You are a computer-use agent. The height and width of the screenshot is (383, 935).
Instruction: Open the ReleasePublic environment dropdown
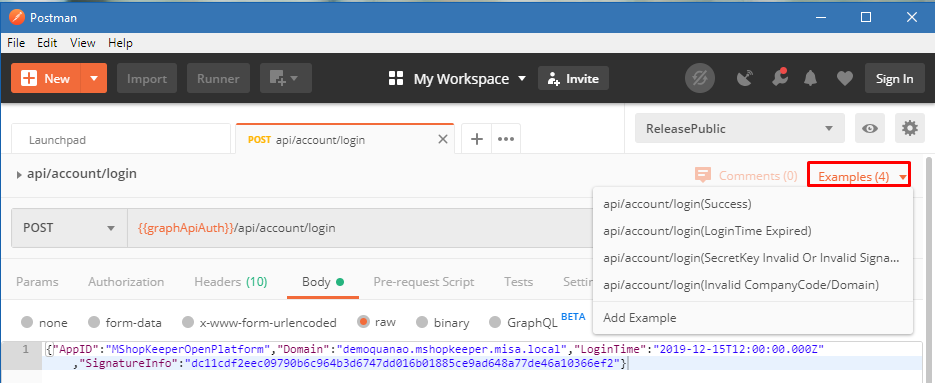[x=739, y=128]
